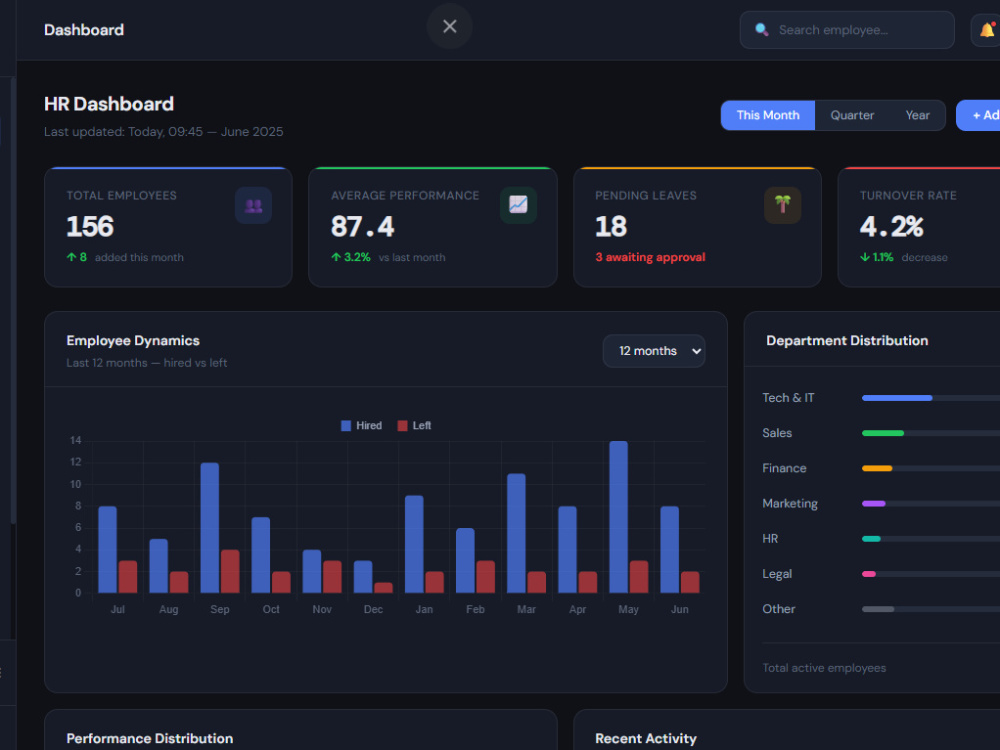The image size is (1000, 750).
Task: Click the Sales progress bar
Action: click(x=931, y=433)
